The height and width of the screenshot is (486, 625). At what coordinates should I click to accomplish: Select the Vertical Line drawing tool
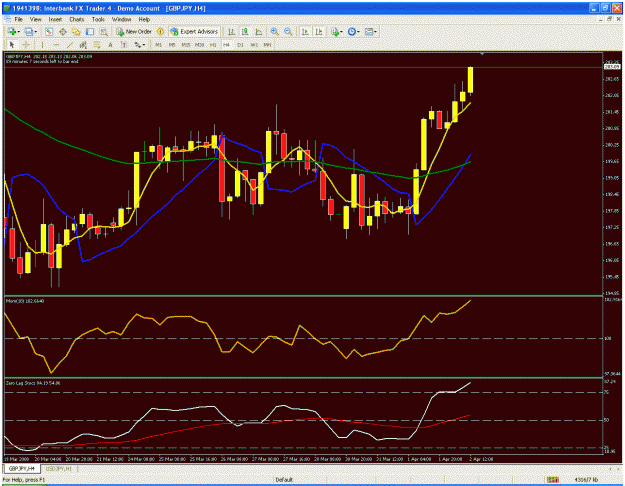point(42,45)
